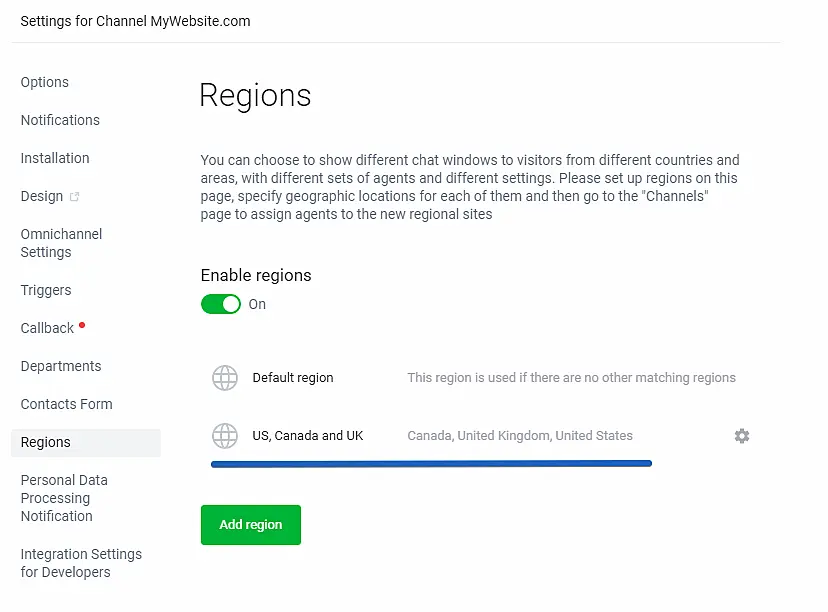Viewport: 828px width, 612px height.
Task: Navigate to Callback settings
Action: point(47,328)
